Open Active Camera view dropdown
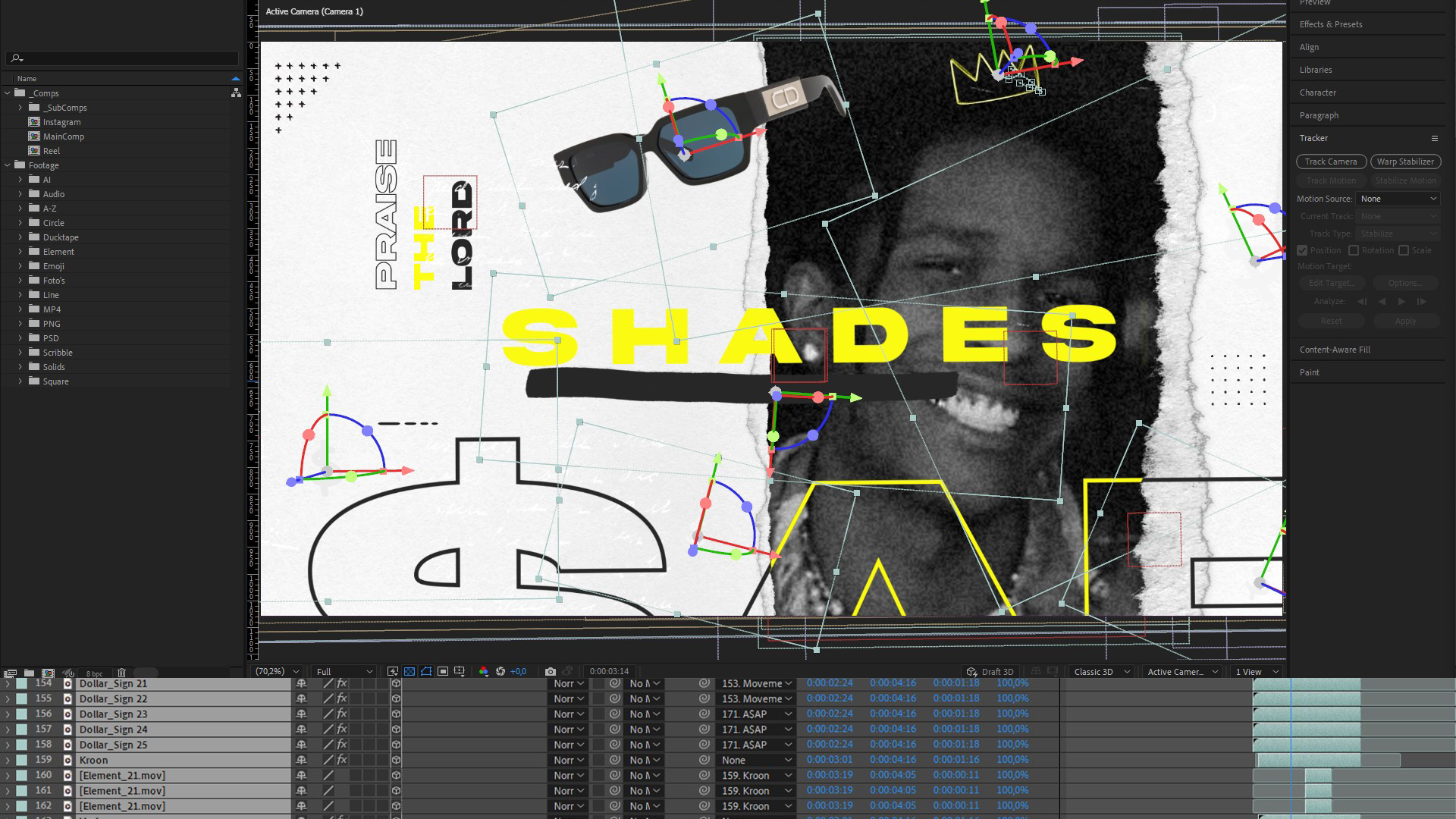This screenshot has width=1456, height=819. click(1182, 672)
